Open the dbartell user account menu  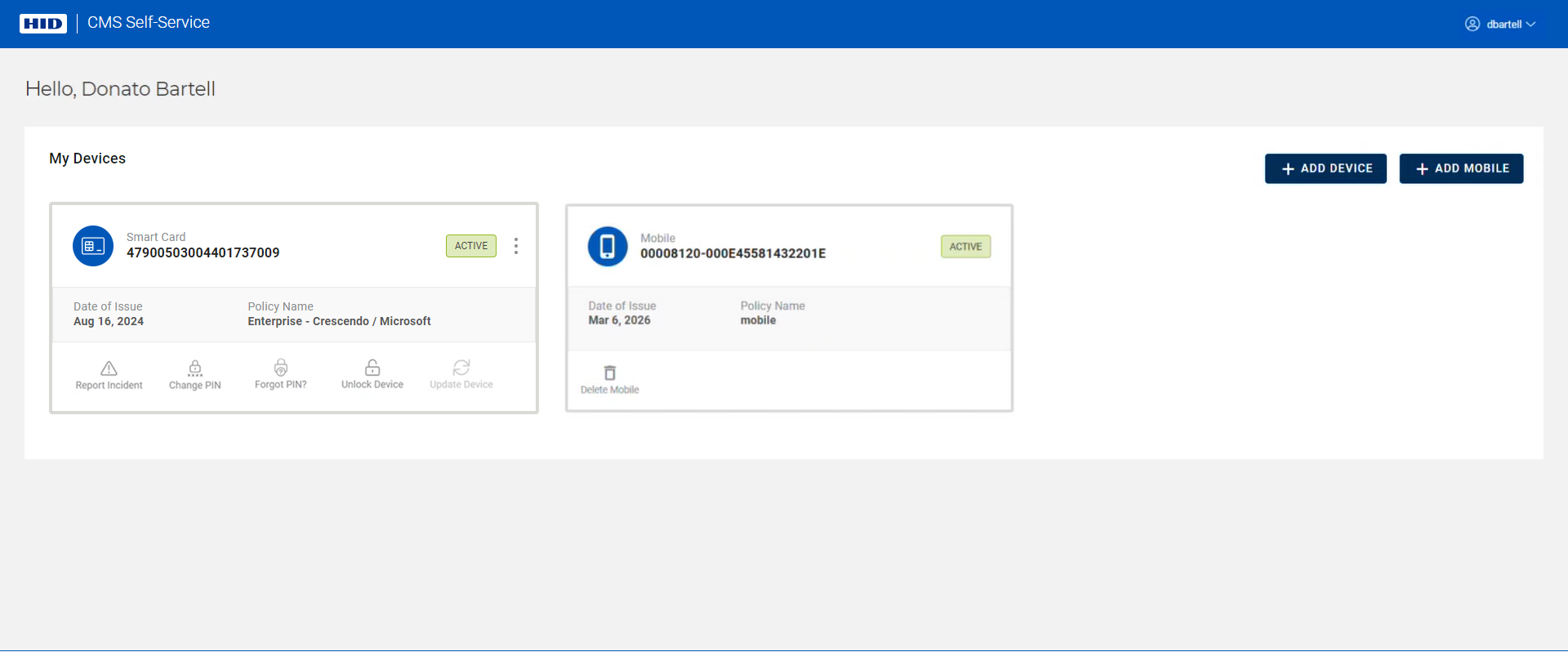pyautogui.click(x=1500, y=25)
